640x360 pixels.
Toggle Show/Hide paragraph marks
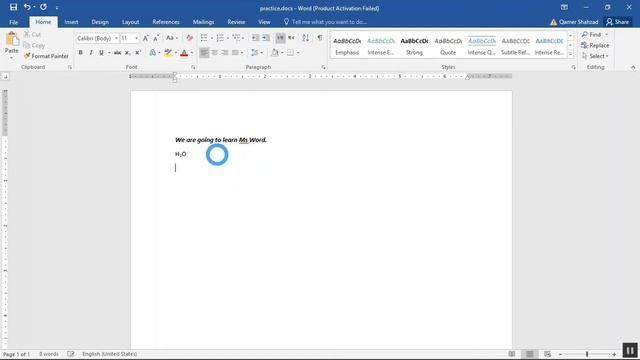[x=320, y=38]
